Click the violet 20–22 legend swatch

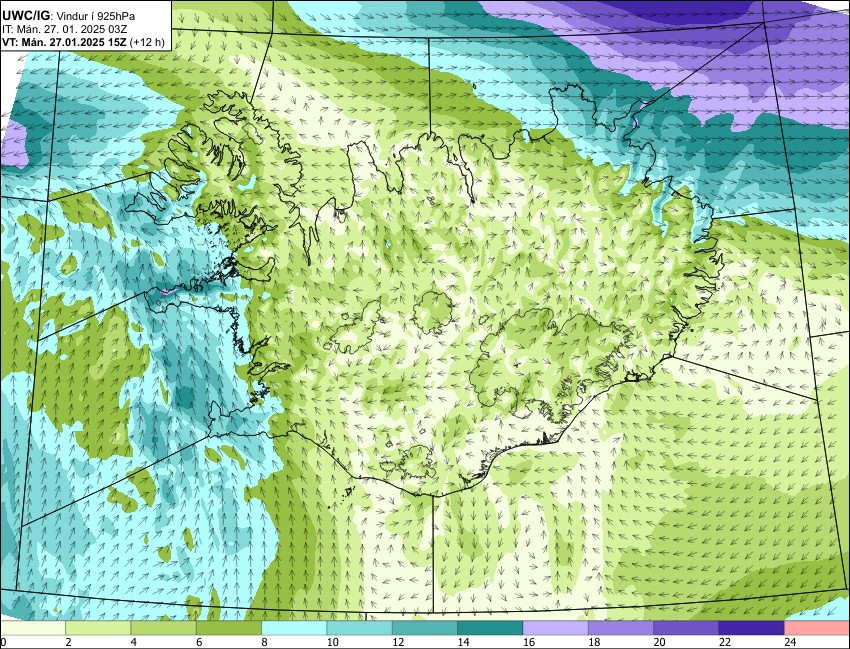(x=686, y=628)
